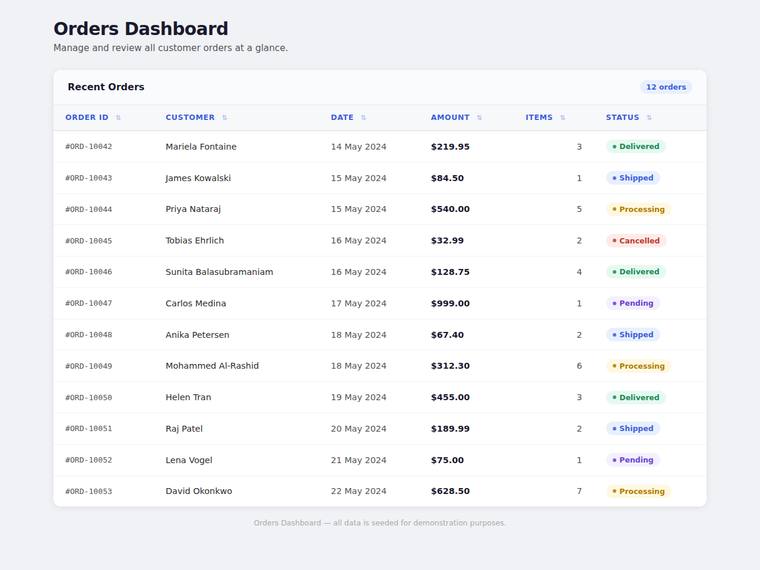Click the sort icon next to Items
760x570 pixels.
563,118
